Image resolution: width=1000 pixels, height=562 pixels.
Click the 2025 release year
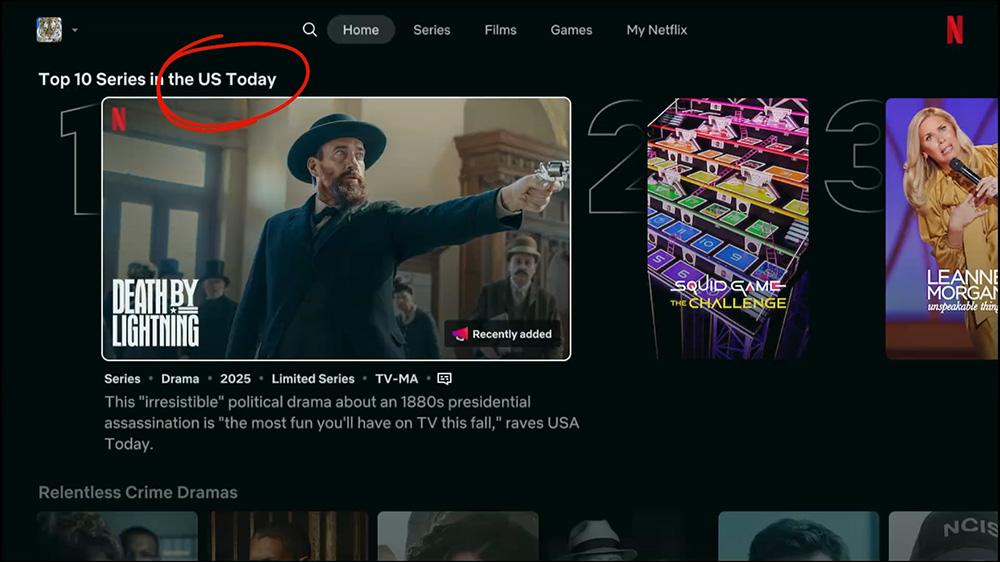[x=235, y=379]
